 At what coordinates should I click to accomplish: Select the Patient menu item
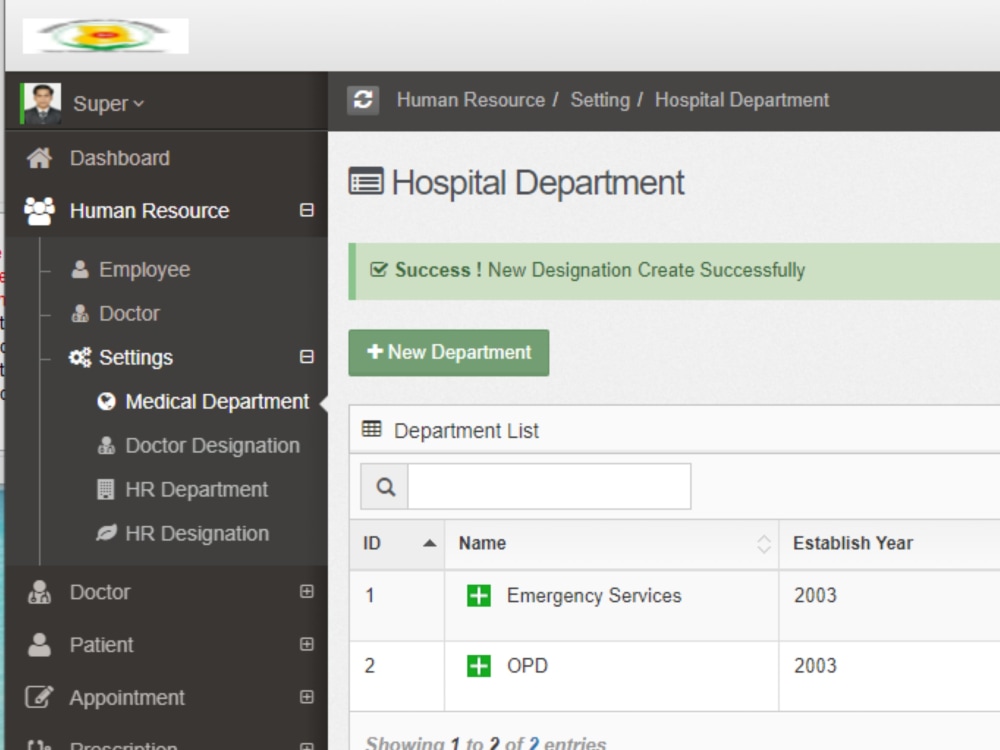(x=101, y=645)
